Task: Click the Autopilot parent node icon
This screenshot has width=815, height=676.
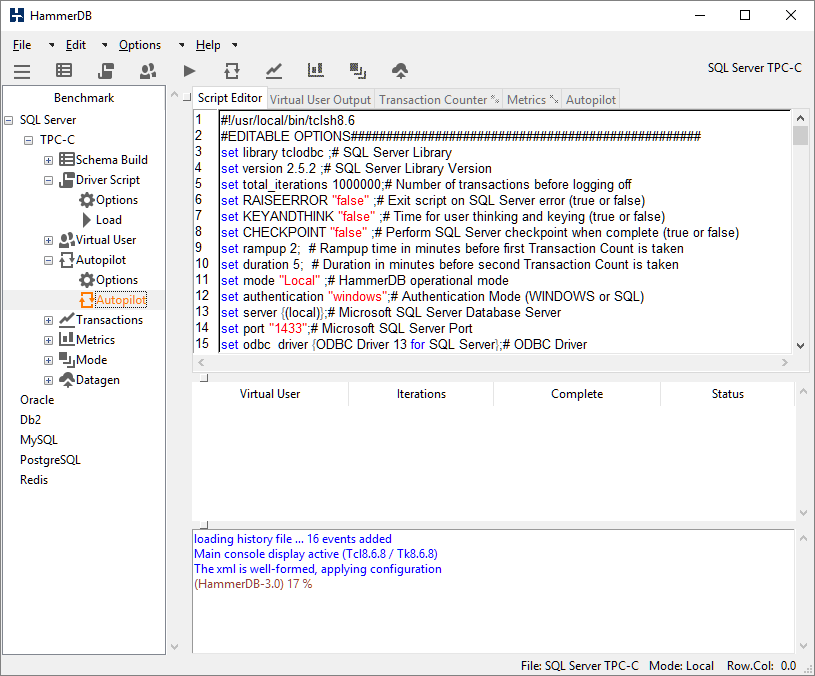Action: 67,260
